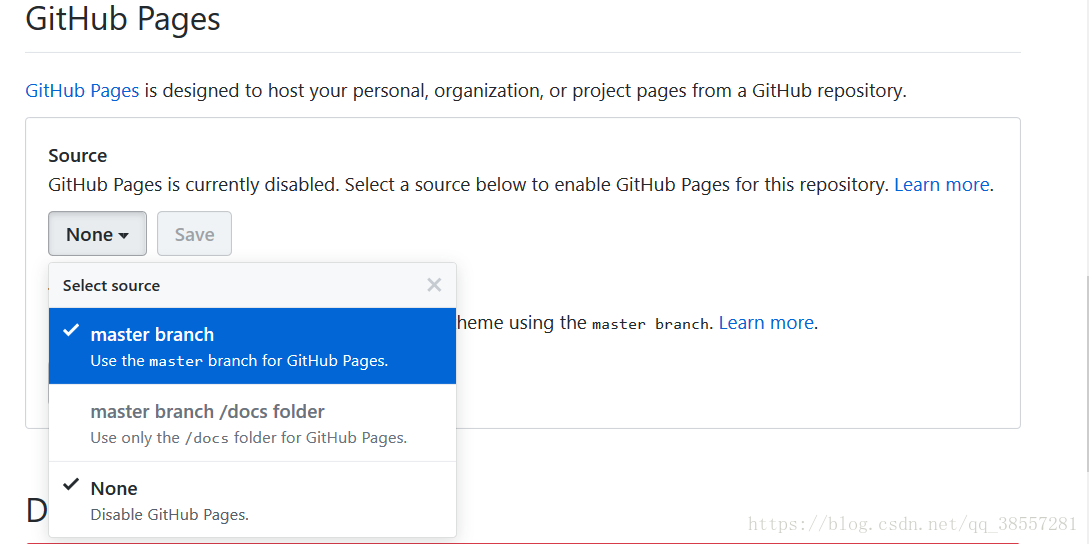
Task: Open the GitHub Pages link in description
Action: point(82,90)
